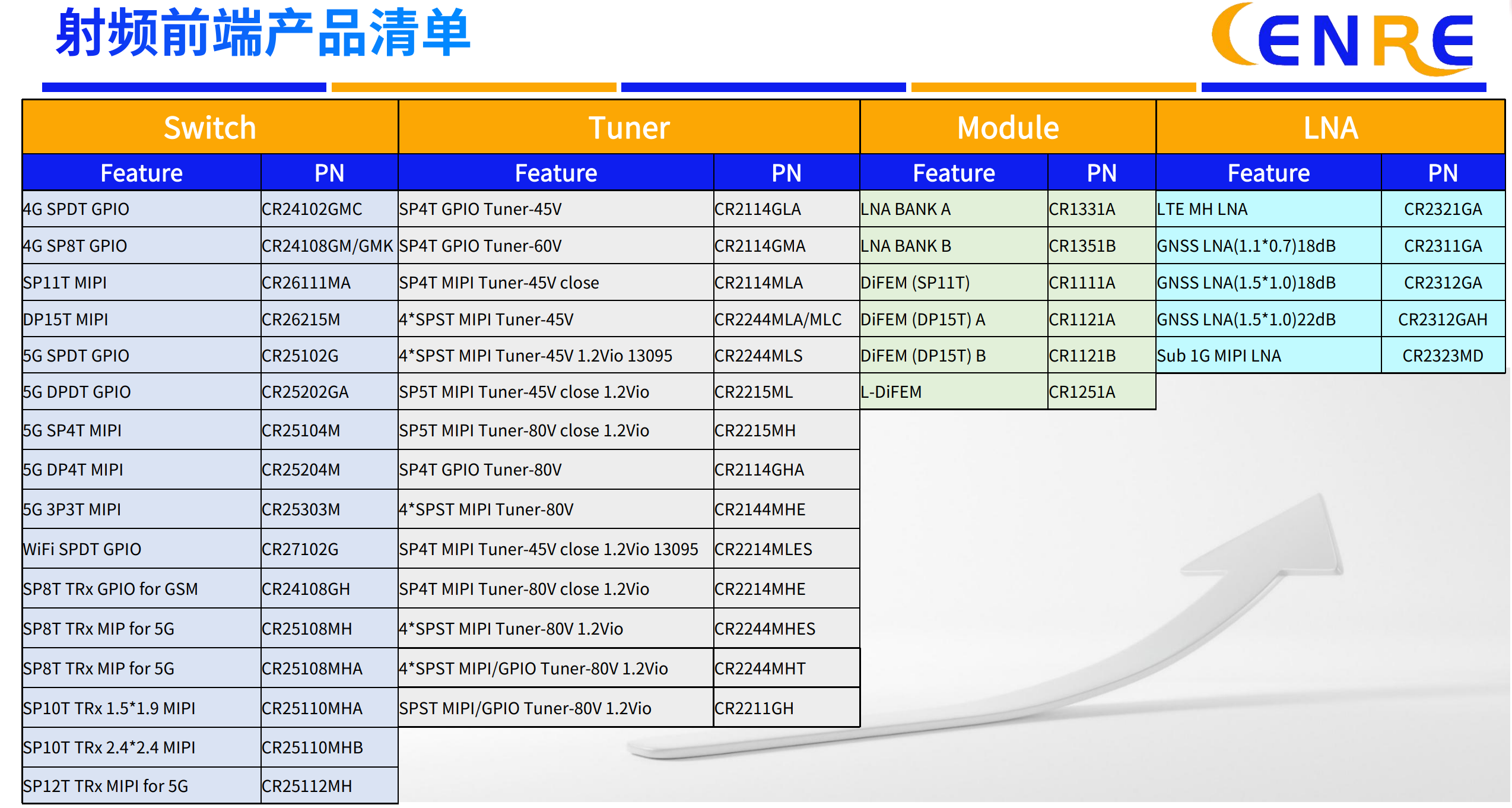The width and height of the screenshot is (1512, 808).
Task: Select the Switch column header
Action: coord(210,127)
